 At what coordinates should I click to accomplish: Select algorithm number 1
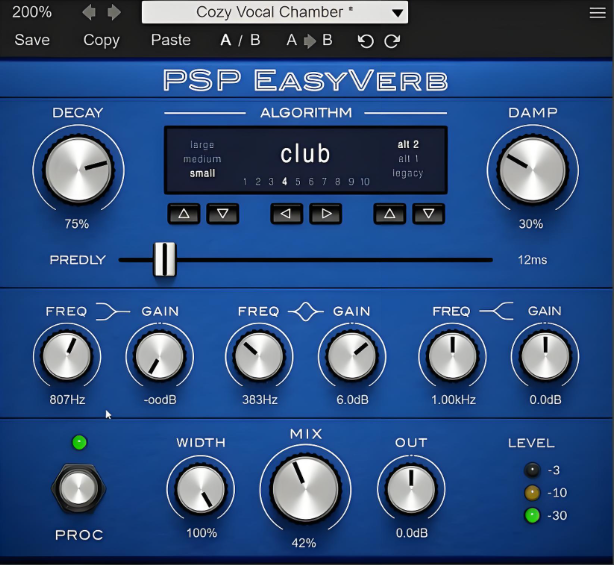(x=245, y=182)
